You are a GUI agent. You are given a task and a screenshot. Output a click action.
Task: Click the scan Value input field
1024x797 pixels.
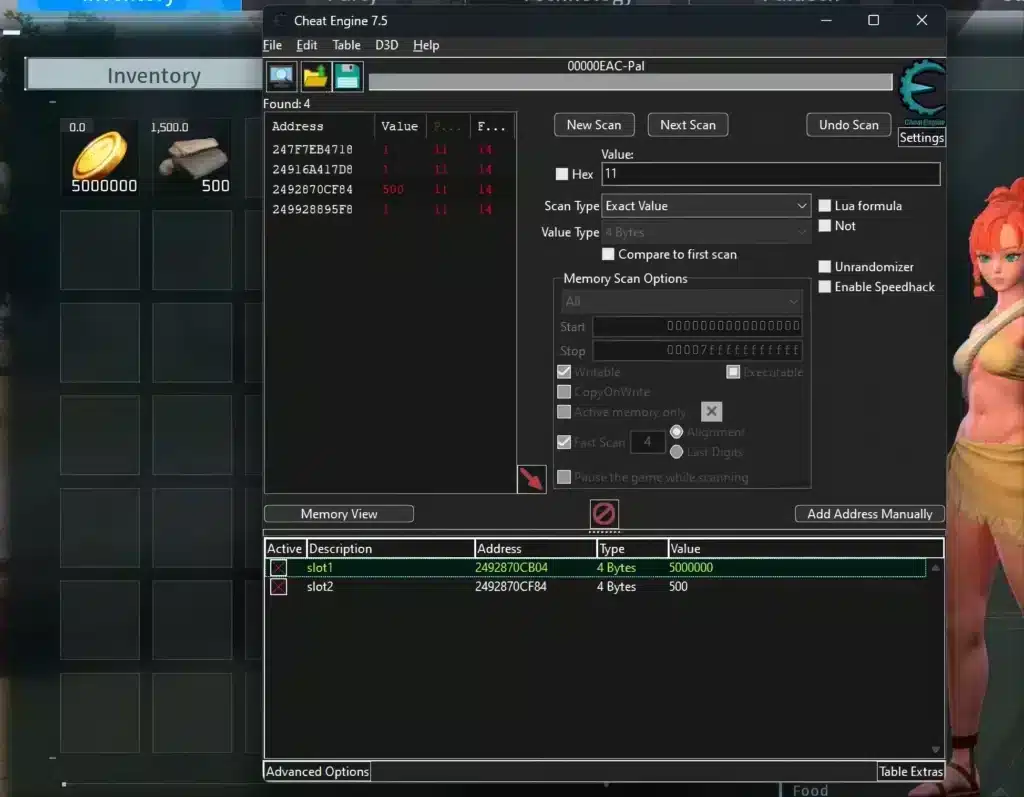click(771, 174)
